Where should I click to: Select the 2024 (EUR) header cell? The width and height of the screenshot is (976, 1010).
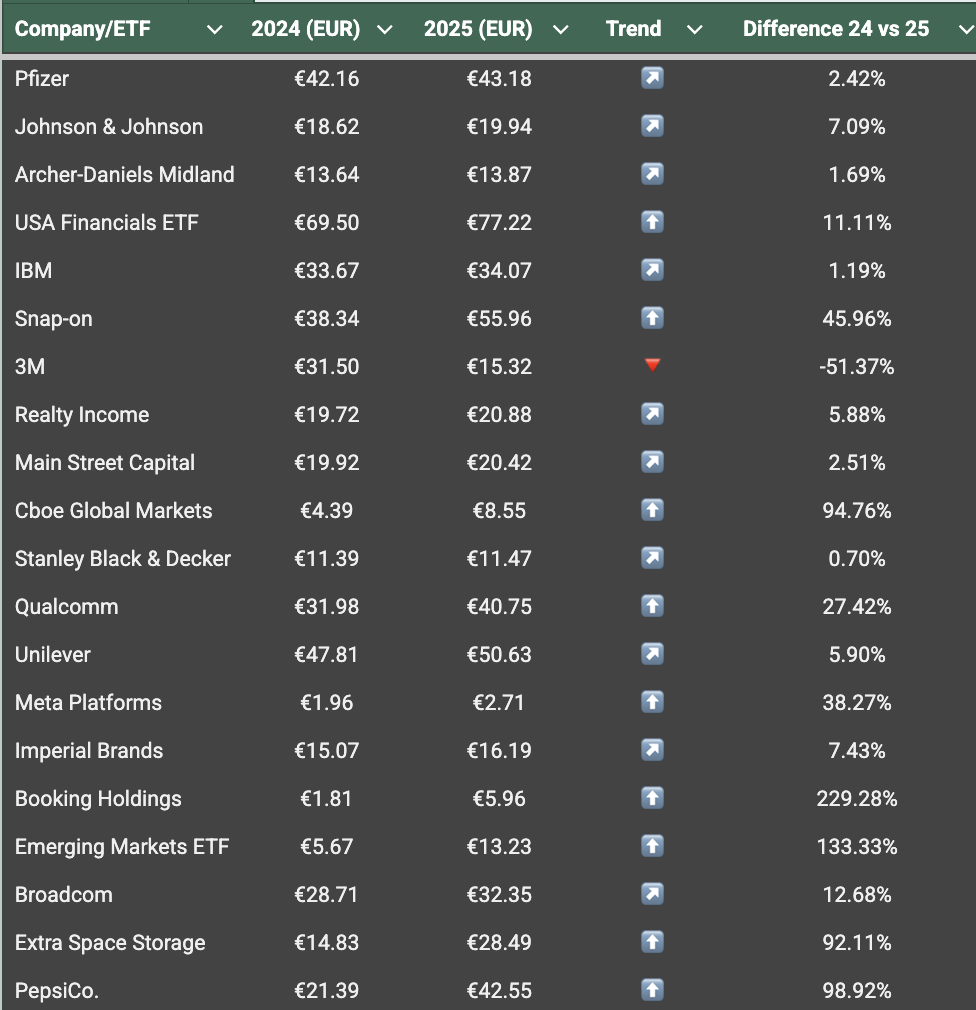(305, 29)
